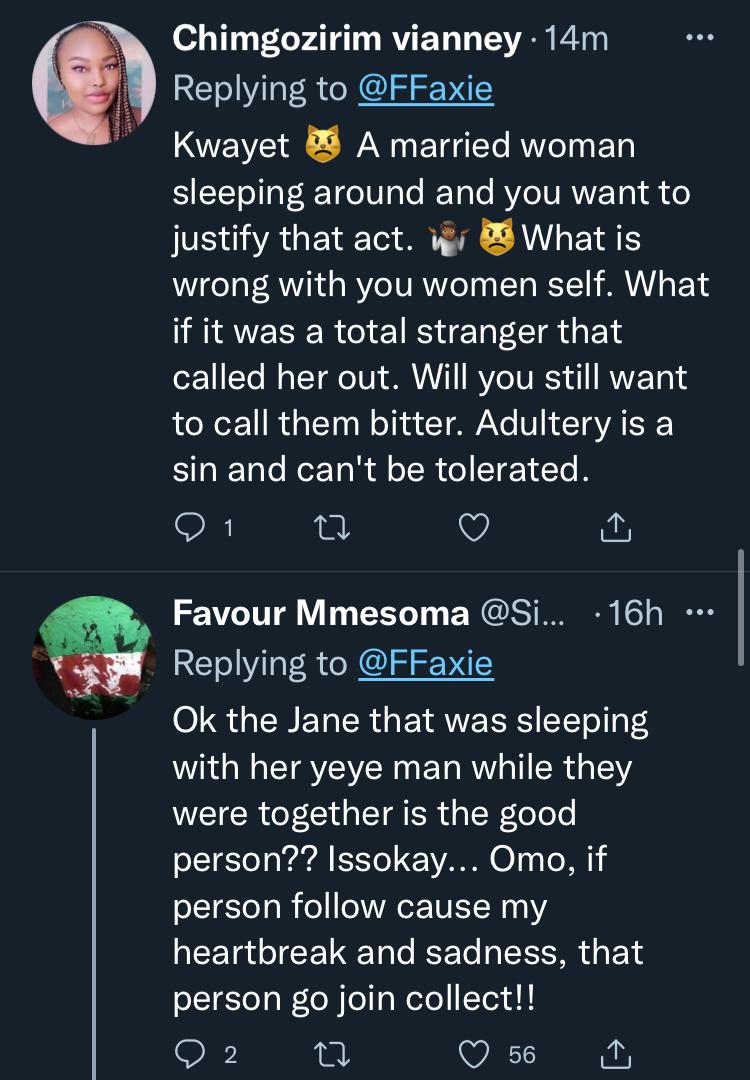The height and width of the screenshot is (1080, 750).
Task: Open @FFaxie link in Chimgozirim's reply
Action: 426,88
